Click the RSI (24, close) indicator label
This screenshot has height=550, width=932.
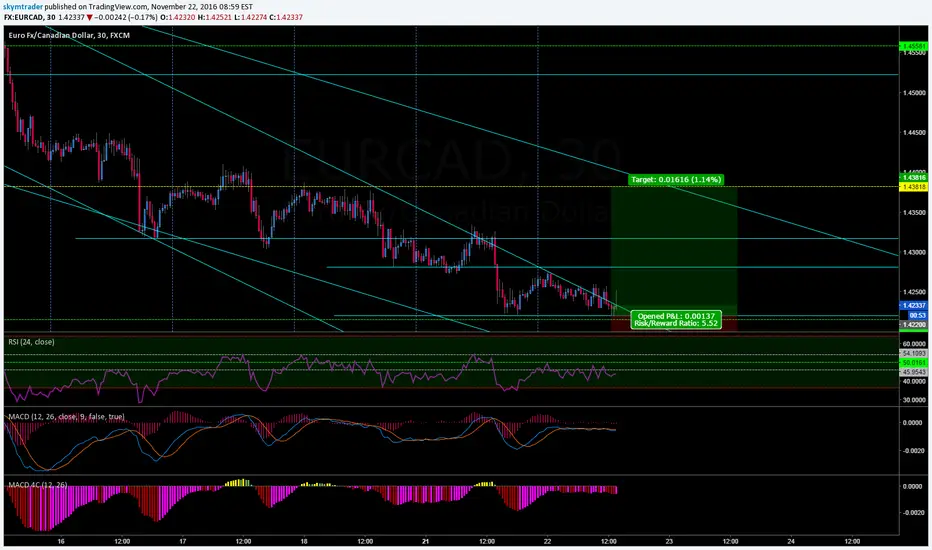pyautogui.click(x=31, y=342)
